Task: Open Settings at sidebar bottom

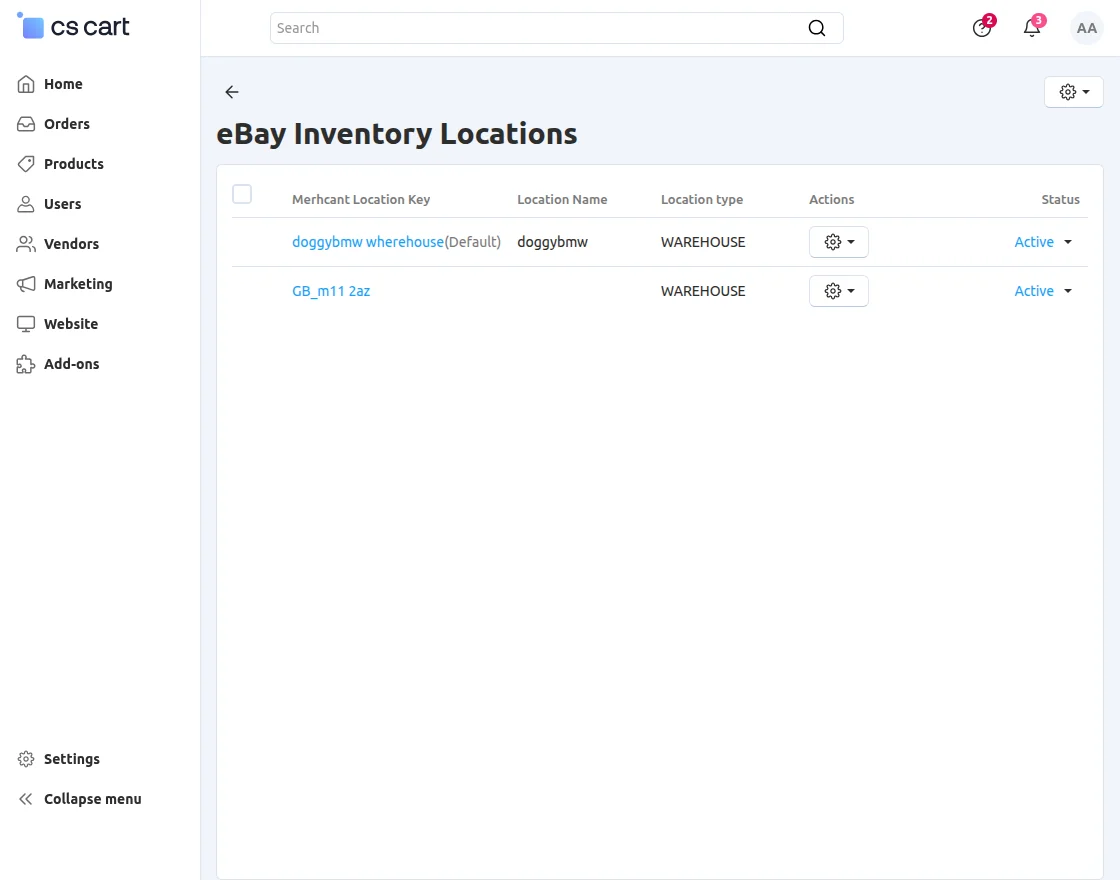Action: 71,759
